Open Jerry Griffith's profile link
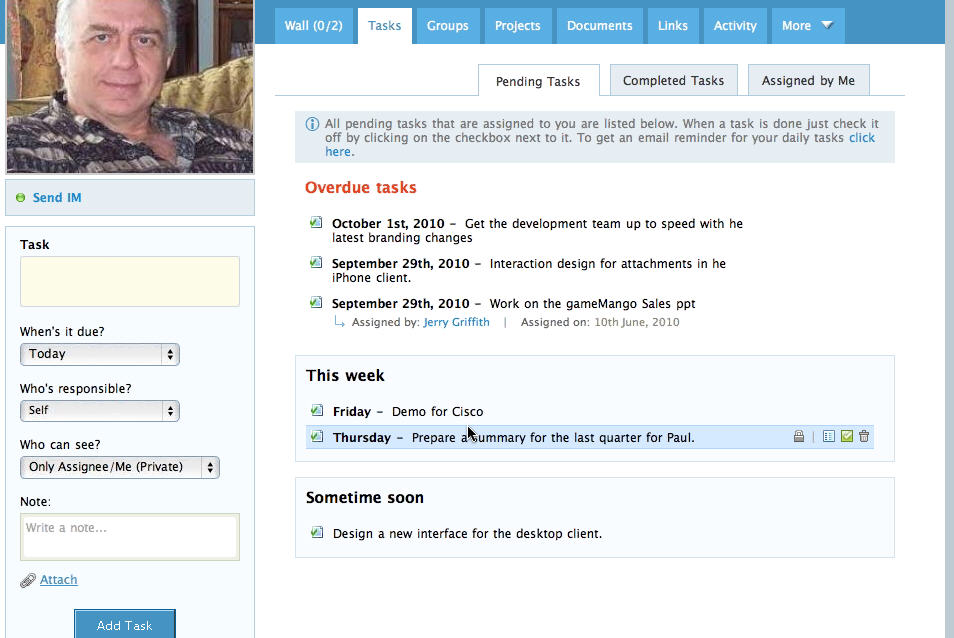The width and height of the screenshot is (954, 638). (456, 322)
